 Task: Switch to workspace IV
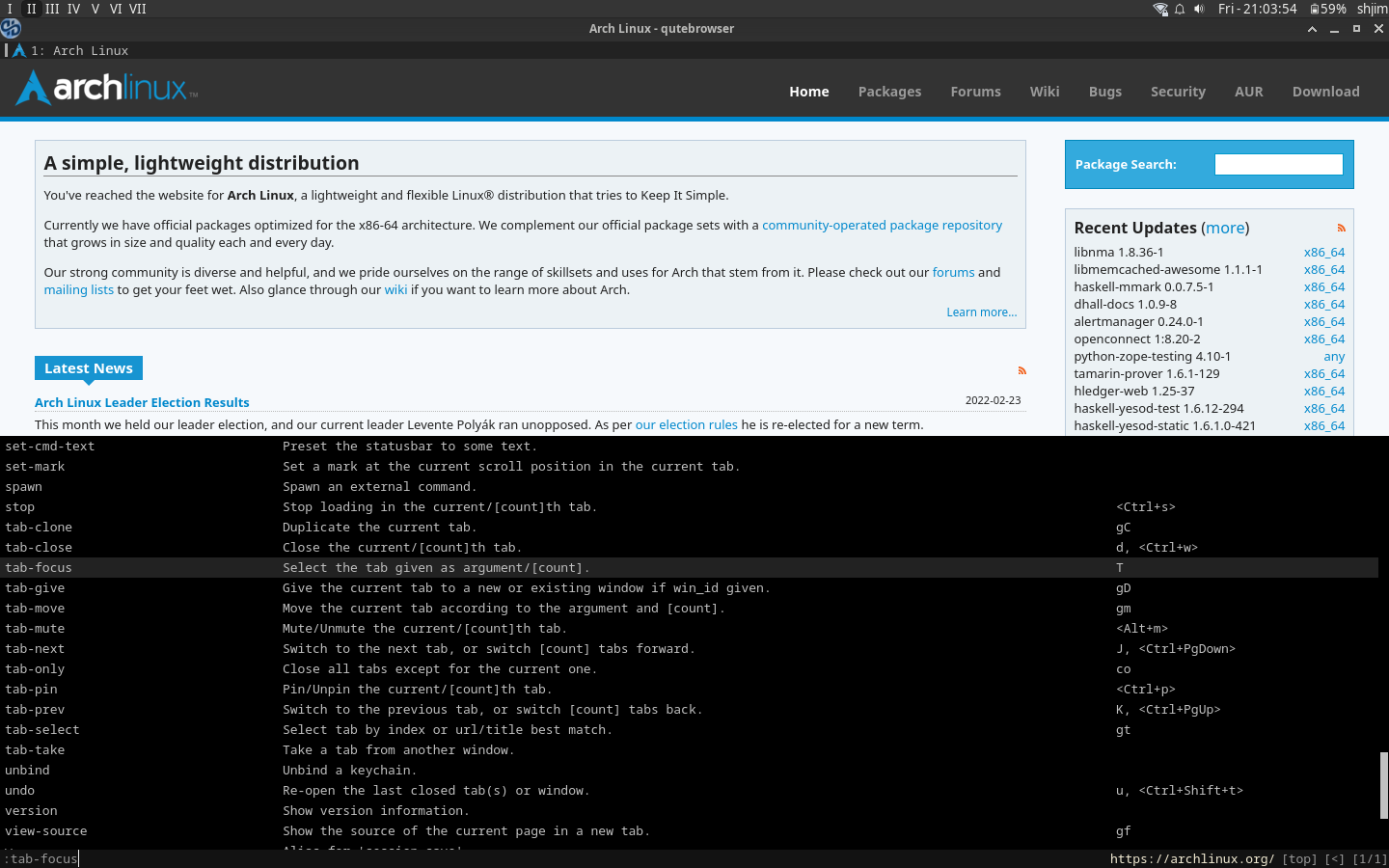(73, 9)
